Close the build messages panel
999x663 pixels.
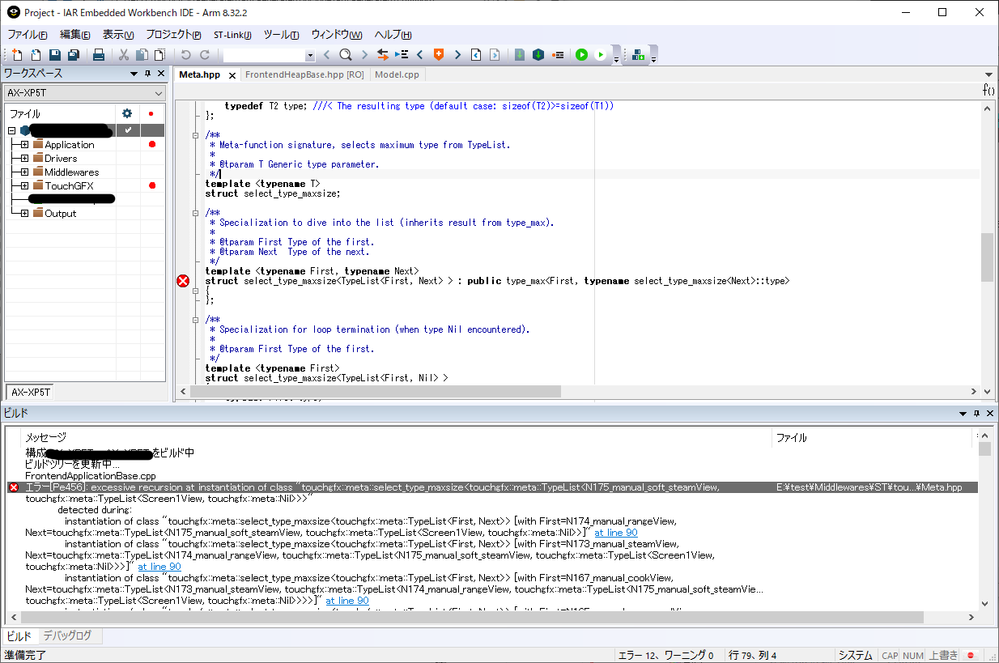tap(990, 413)
